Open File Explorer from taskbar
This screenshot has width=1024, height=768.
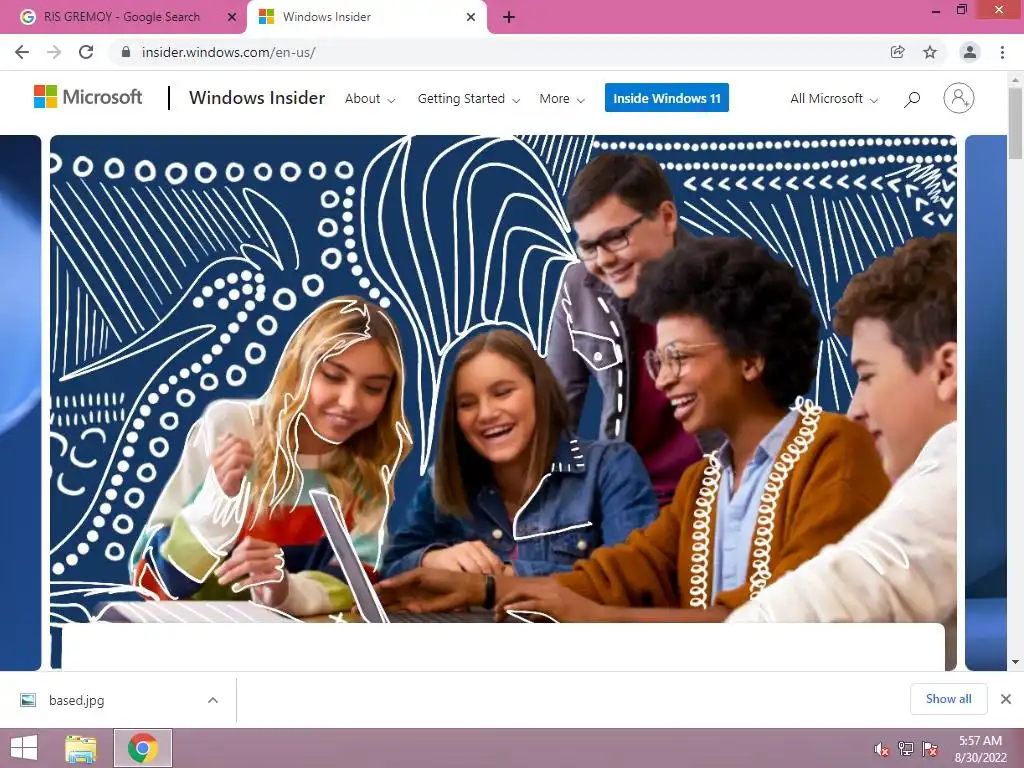coord(81,748)
